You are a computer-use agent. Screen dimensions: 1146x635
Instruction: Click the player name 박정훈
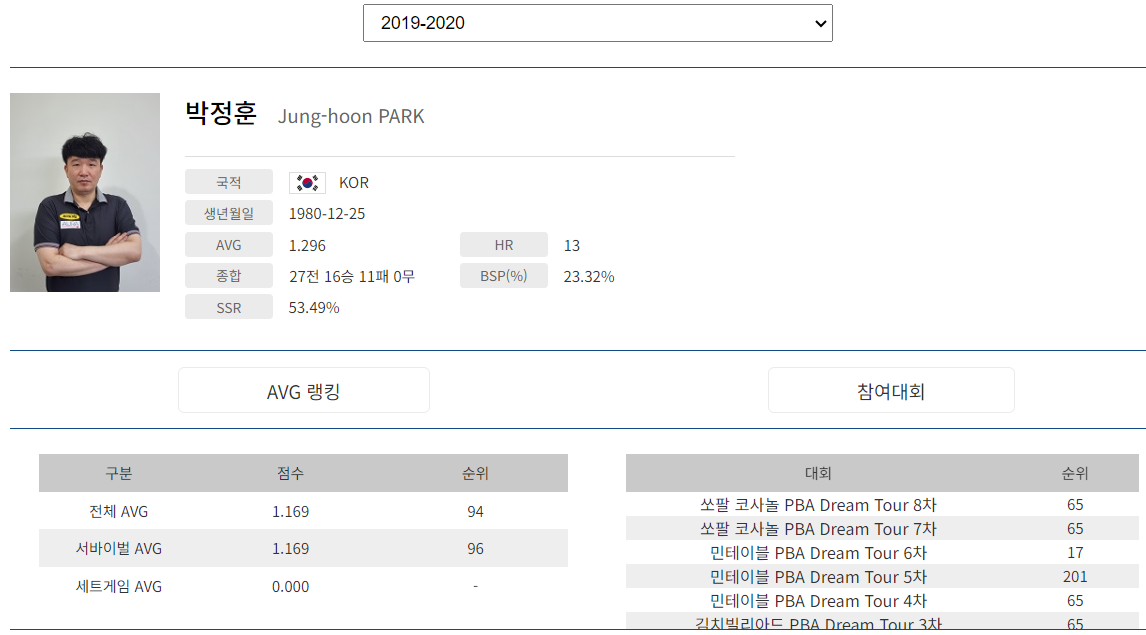[222, 115]
